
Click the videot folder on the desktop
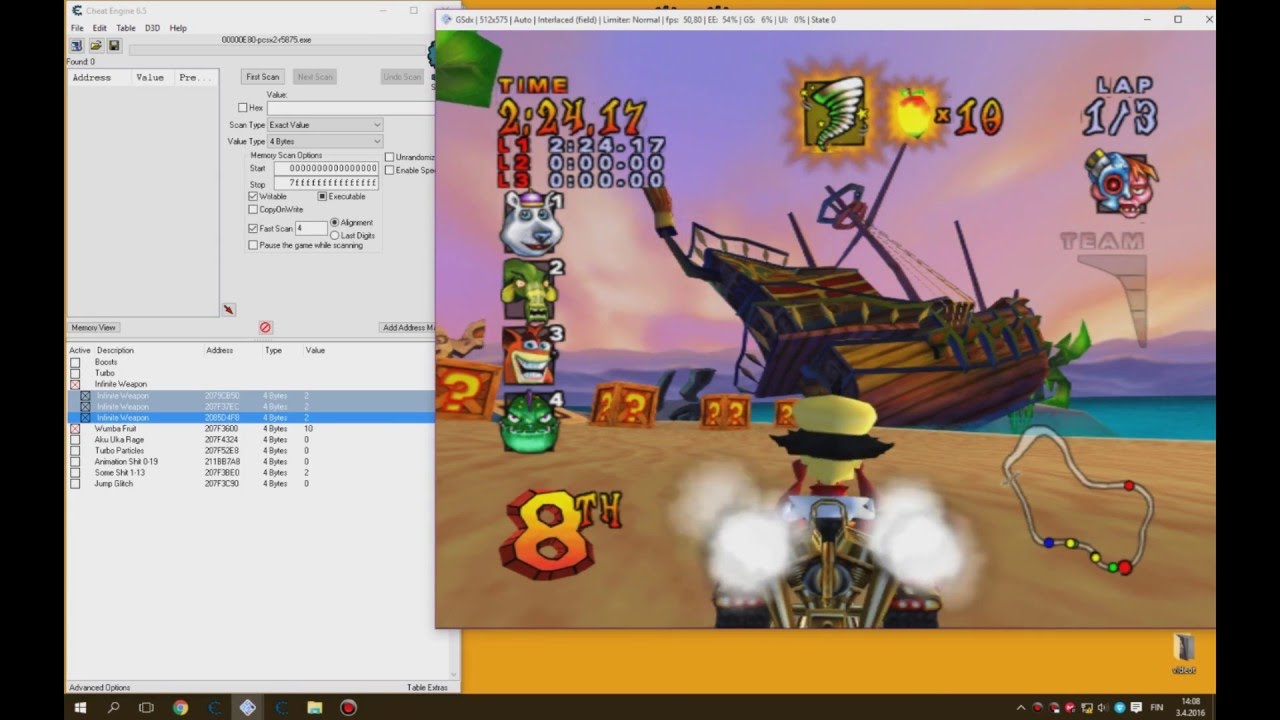coord(1184,653)
